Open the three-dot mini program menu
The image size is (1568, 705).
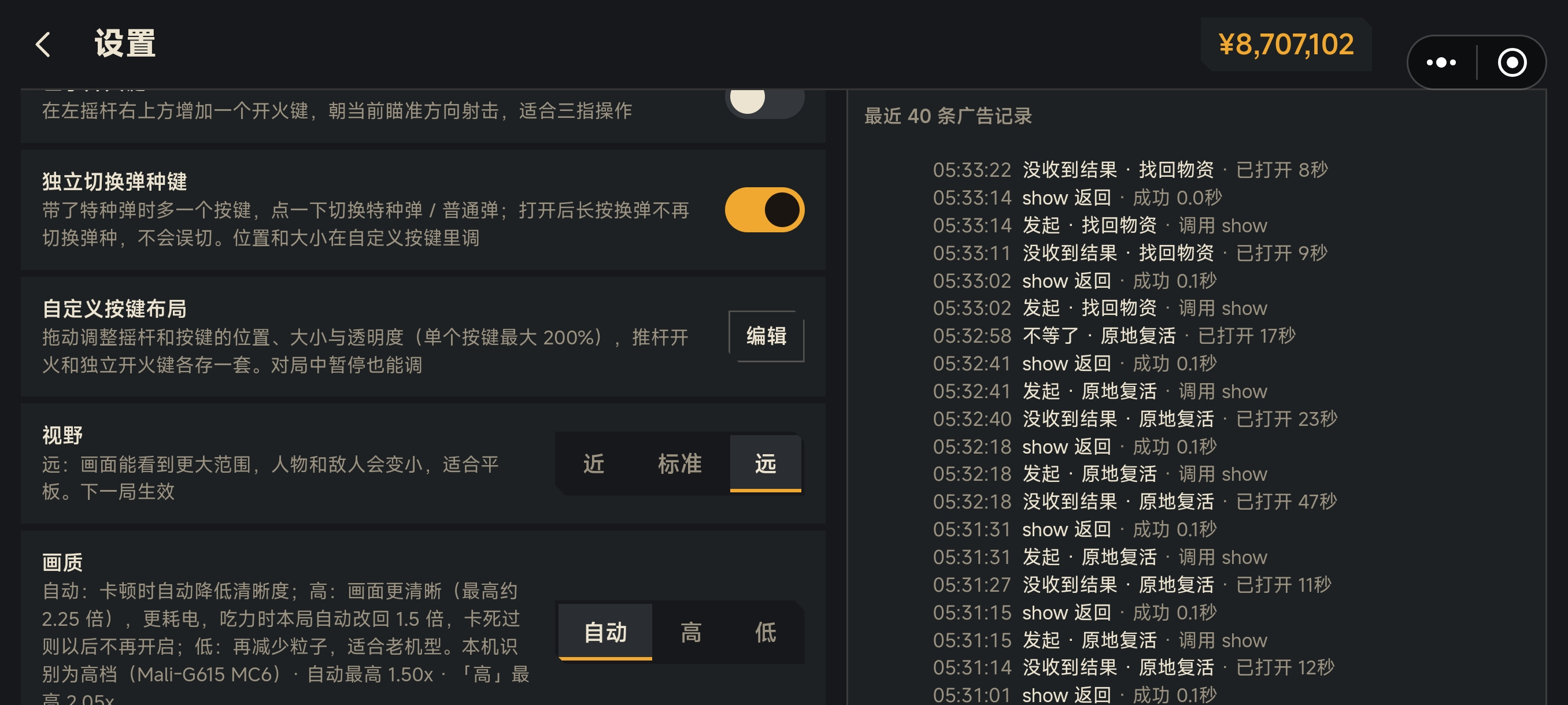tap(1441, 62)
